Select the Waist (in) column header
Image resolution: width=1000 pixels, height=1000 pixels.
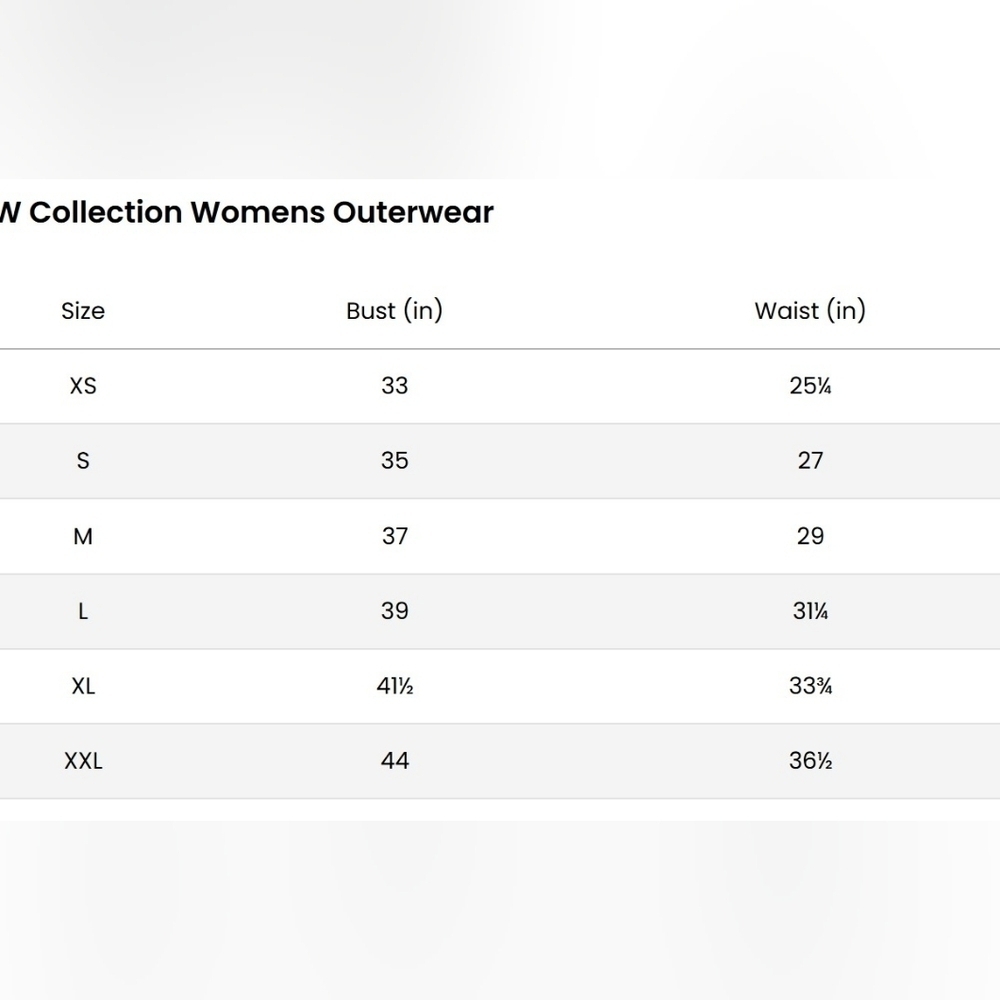pos(810,311)
